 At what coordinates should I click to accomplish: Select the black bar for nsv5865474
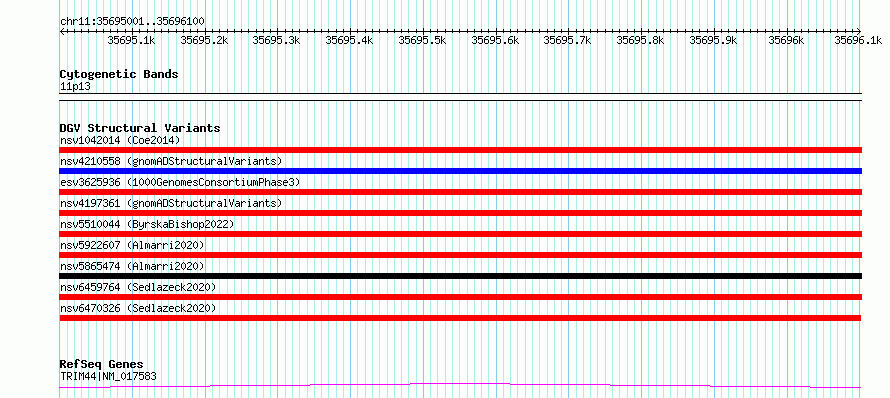click(460, 276)
